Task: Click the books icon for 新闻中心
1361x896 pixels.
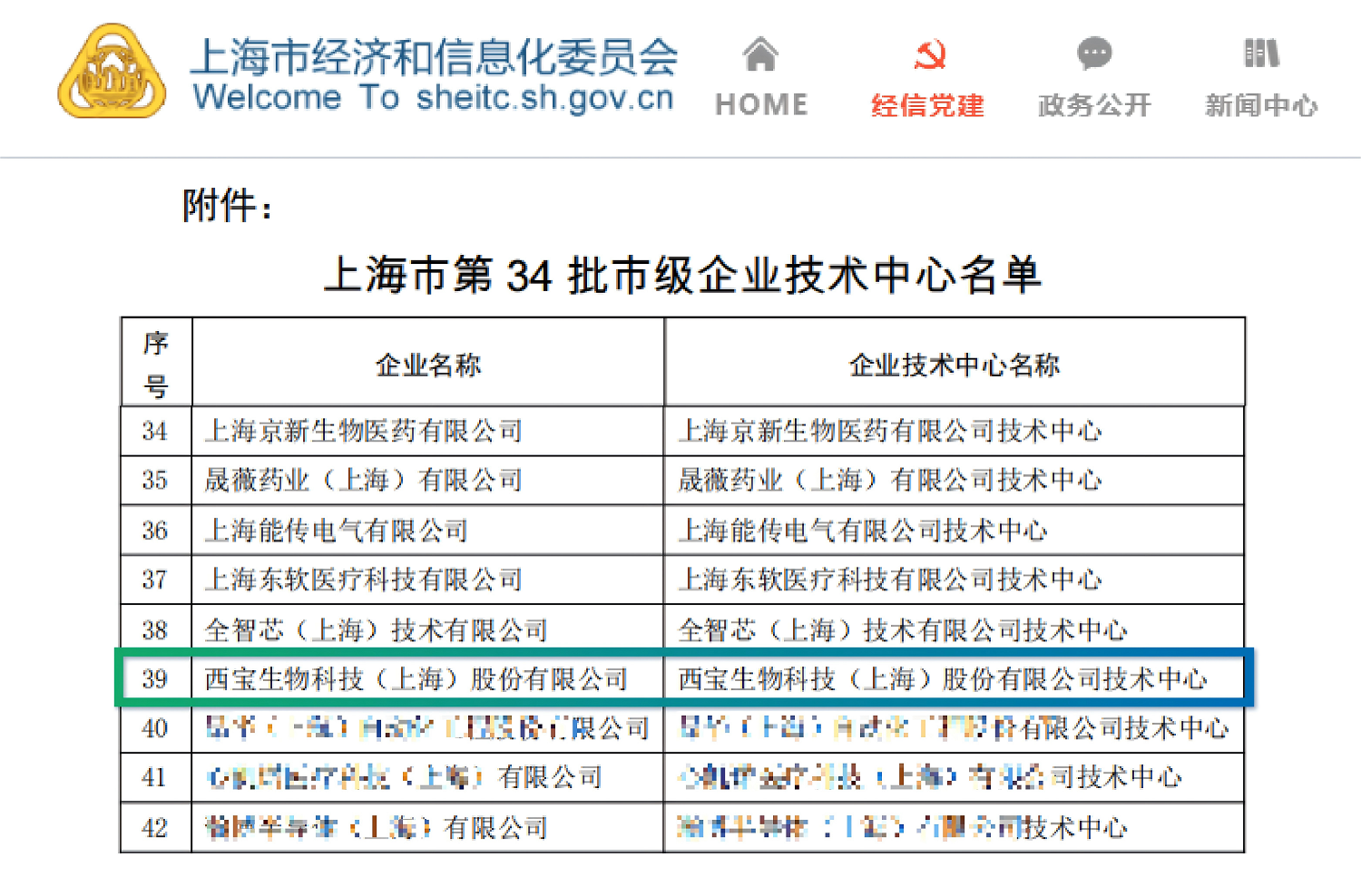Action: click(1261, 54)
